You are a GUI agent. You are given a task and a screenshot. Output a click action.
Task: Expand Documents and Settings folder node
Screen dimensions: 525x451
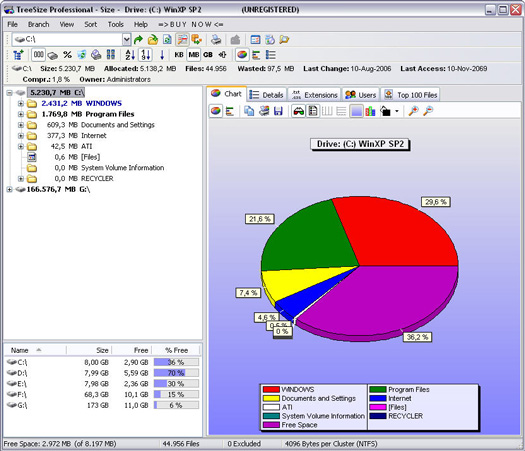(x=21, y=125)
